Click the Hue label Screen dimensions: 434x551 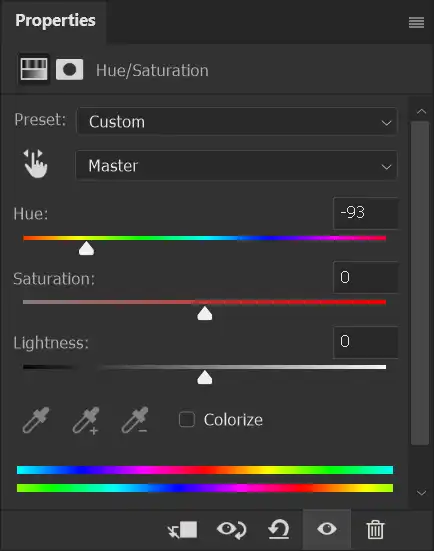(x=31, y=214)
